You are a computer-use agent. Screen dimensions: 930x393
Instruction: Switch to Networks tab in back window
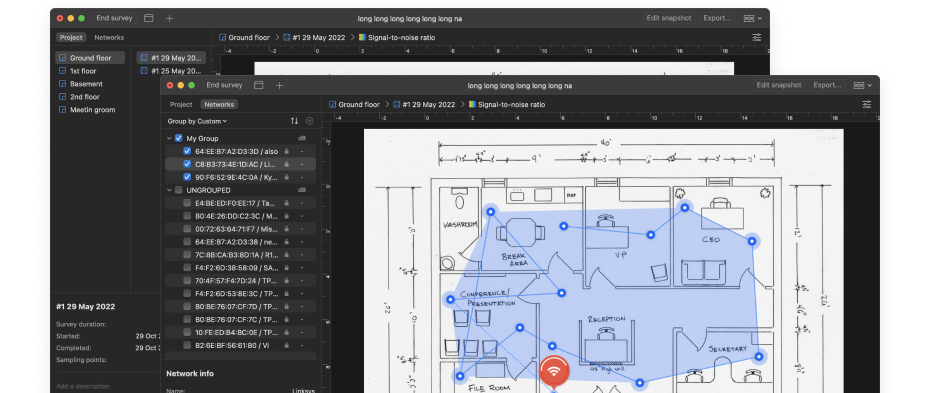[x=109, y=37]
